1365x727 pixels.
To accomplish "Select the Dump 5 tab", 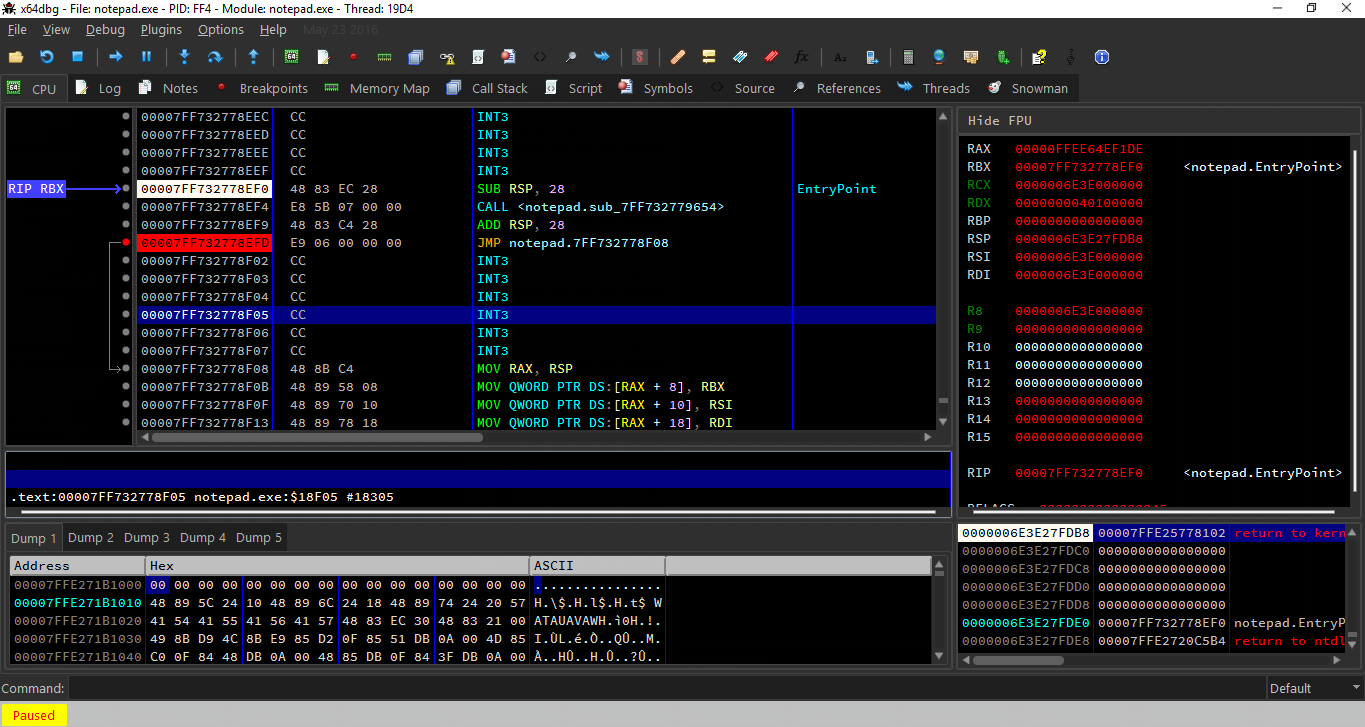I will point(258,538).
